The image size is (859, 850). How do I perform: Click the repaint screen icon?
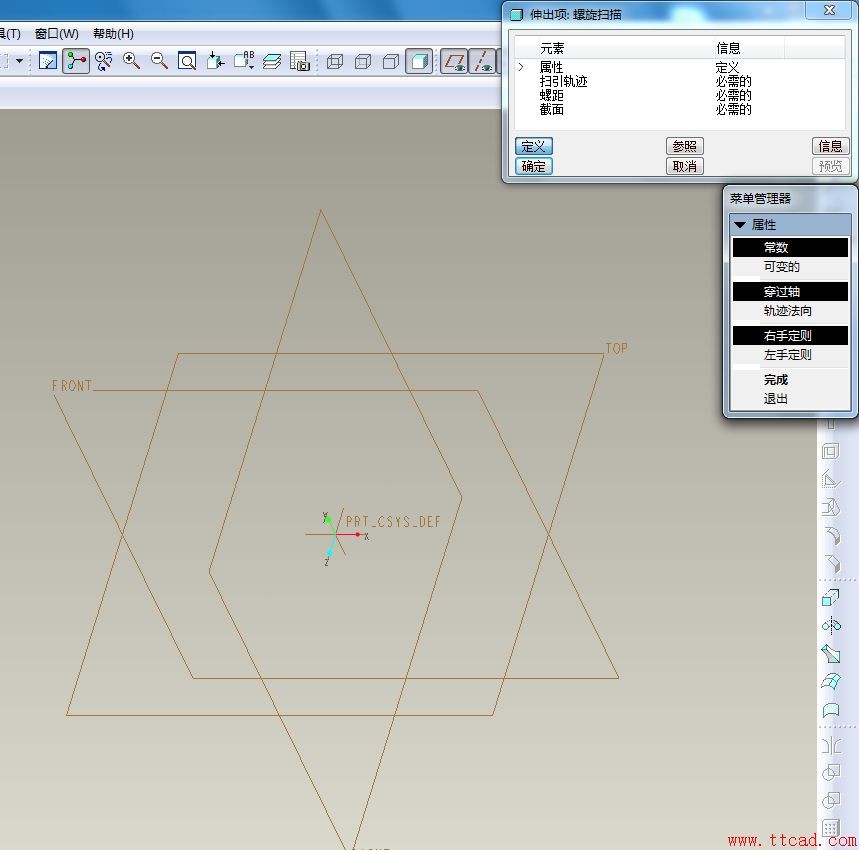click(48, 61)
